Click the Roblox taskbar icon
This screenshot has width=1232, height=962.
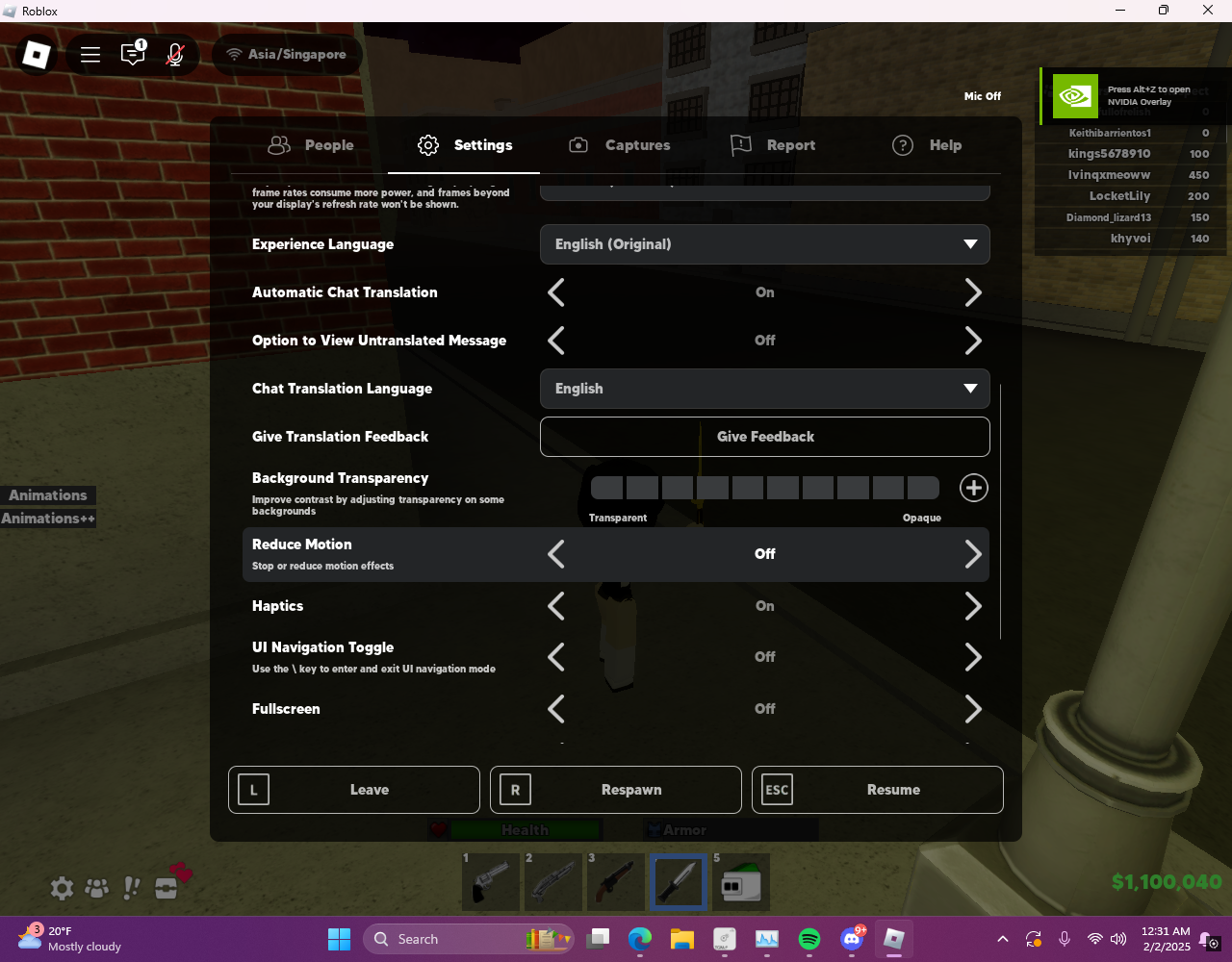pyautogui.click(x=894, y=939)
